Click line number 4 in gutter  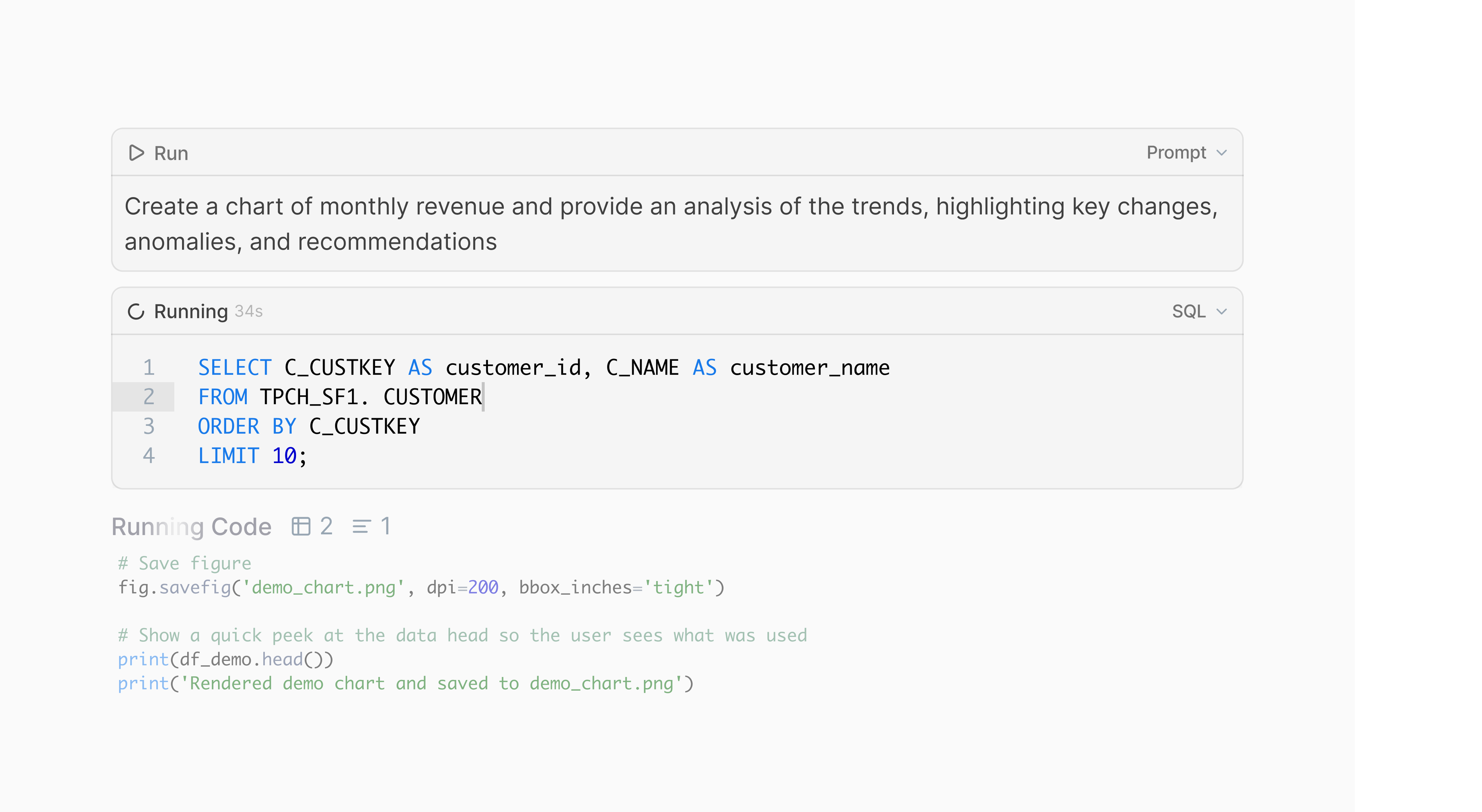point(149,456)
